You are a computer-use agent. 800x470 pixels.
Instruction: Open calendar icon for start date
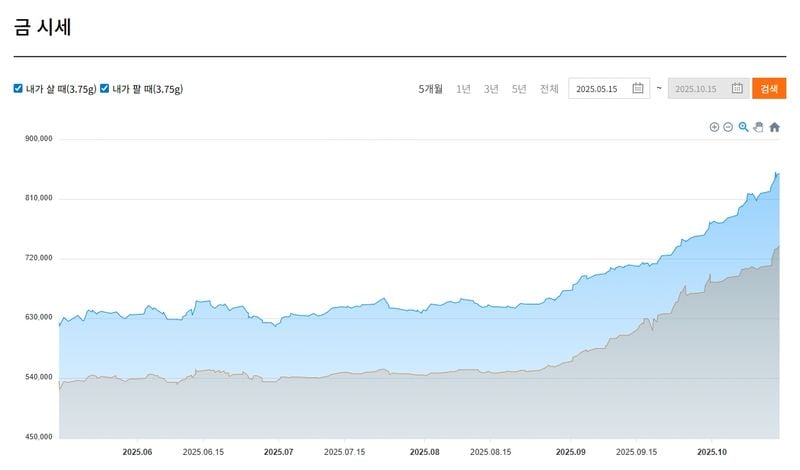click(x=638, y=88)
